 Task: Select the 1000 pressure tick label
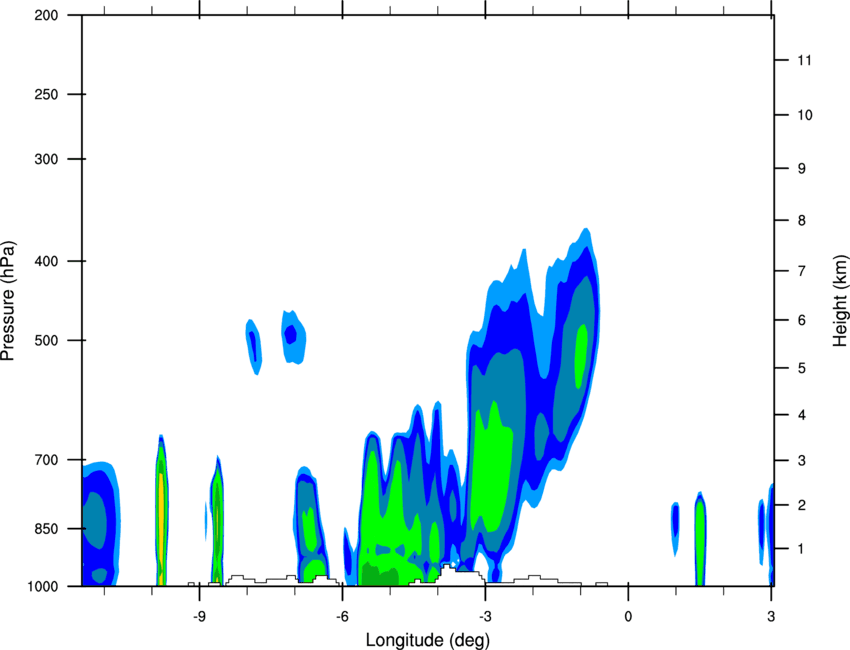coord(42,586)
